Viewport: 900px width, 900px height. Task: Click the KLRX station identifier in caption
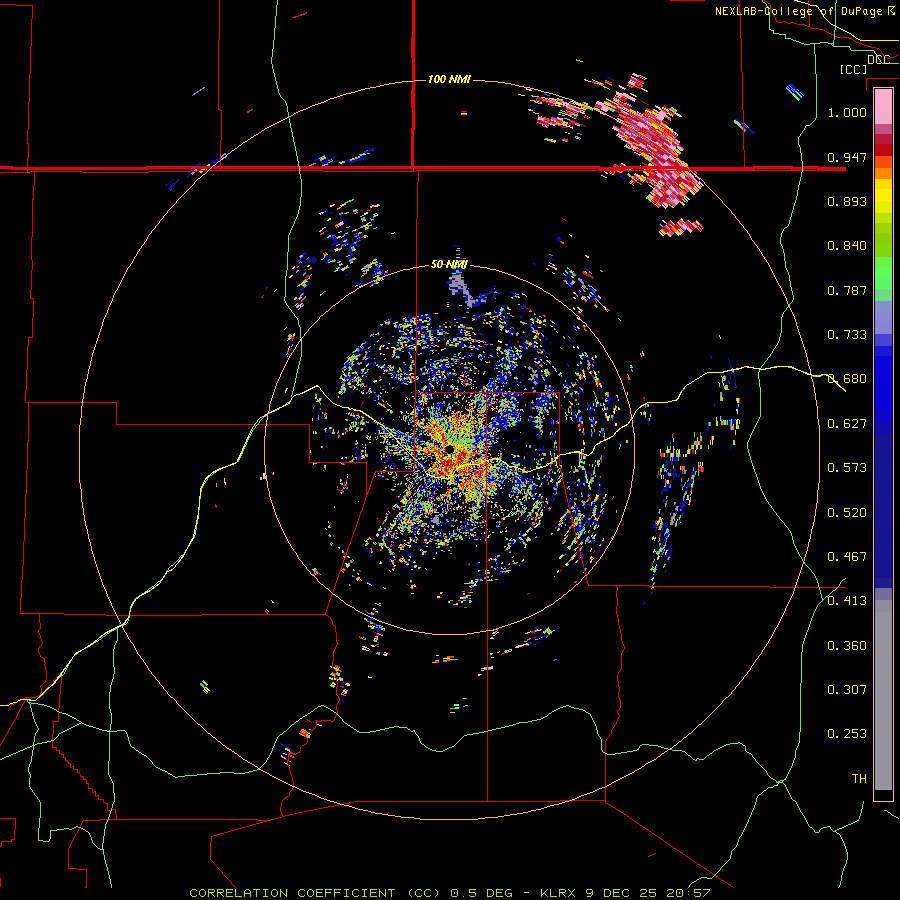[x=559, y=893]
